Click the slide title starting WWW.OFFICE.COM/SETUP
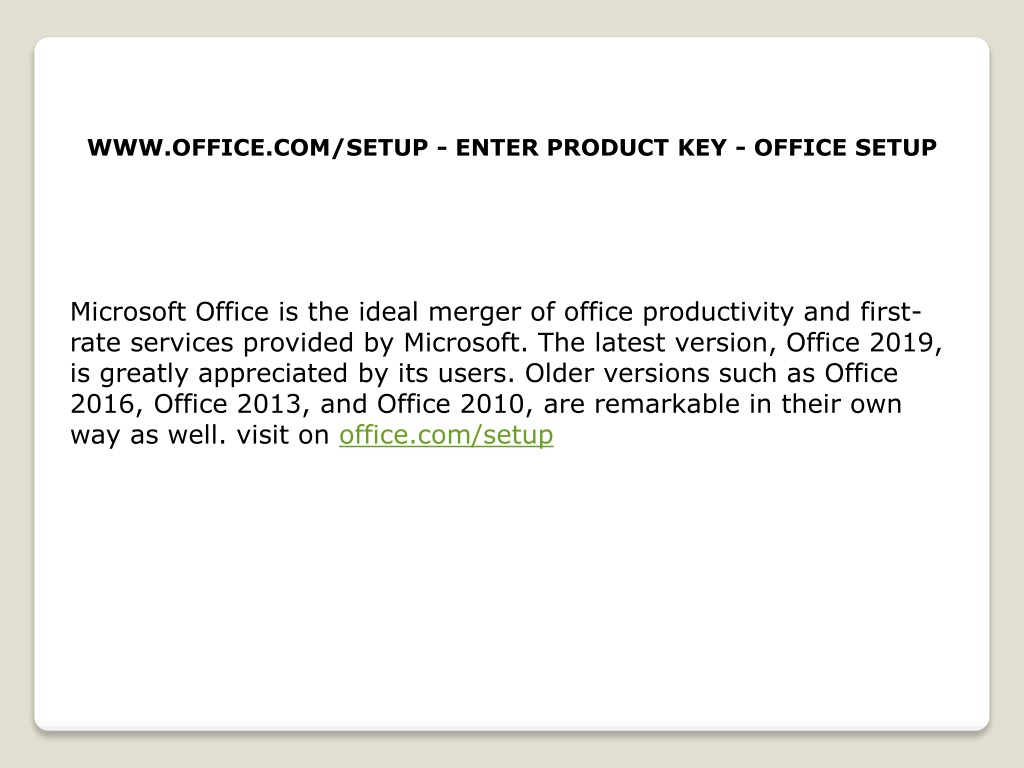This screenshot has height=768, width=1024. click(x=512, y=148)
